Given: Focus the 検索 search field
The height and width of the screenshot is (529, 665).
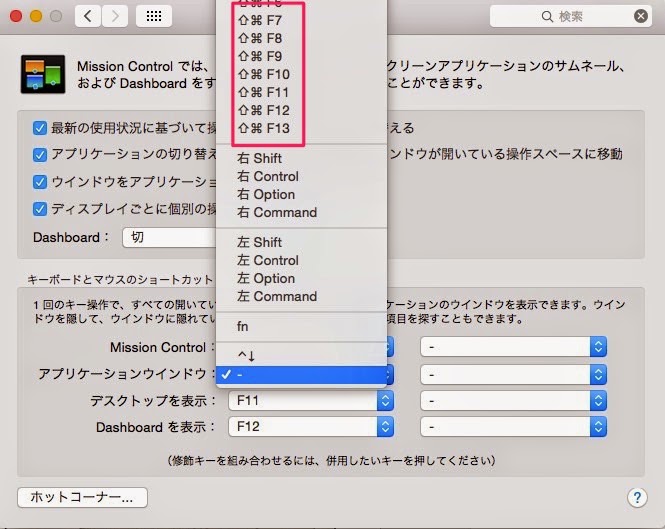Looking at the screenshot, I should point(570,16).
